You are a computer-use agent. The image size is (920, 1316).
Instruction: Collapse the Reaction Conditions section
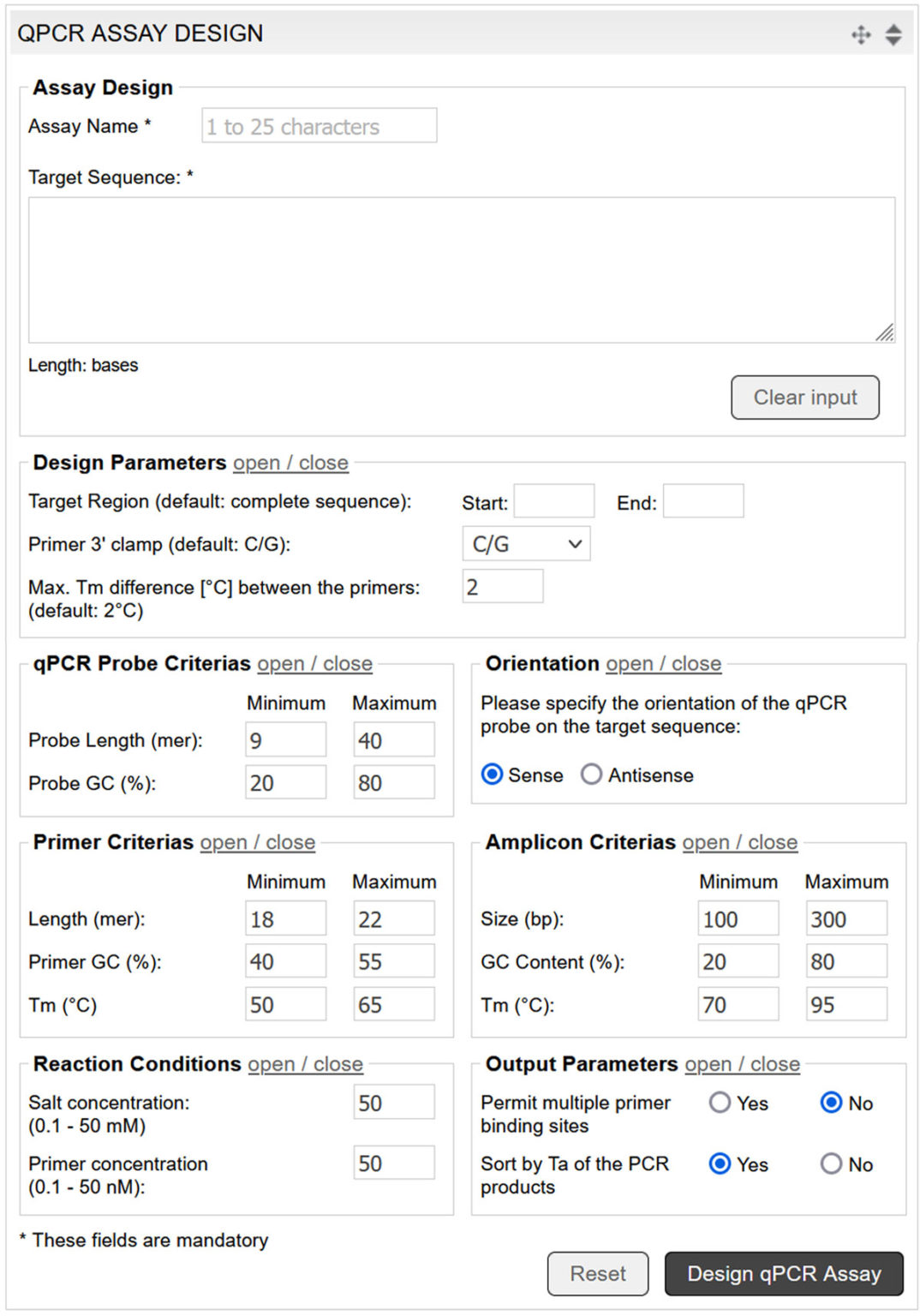tap(305, 1064)
